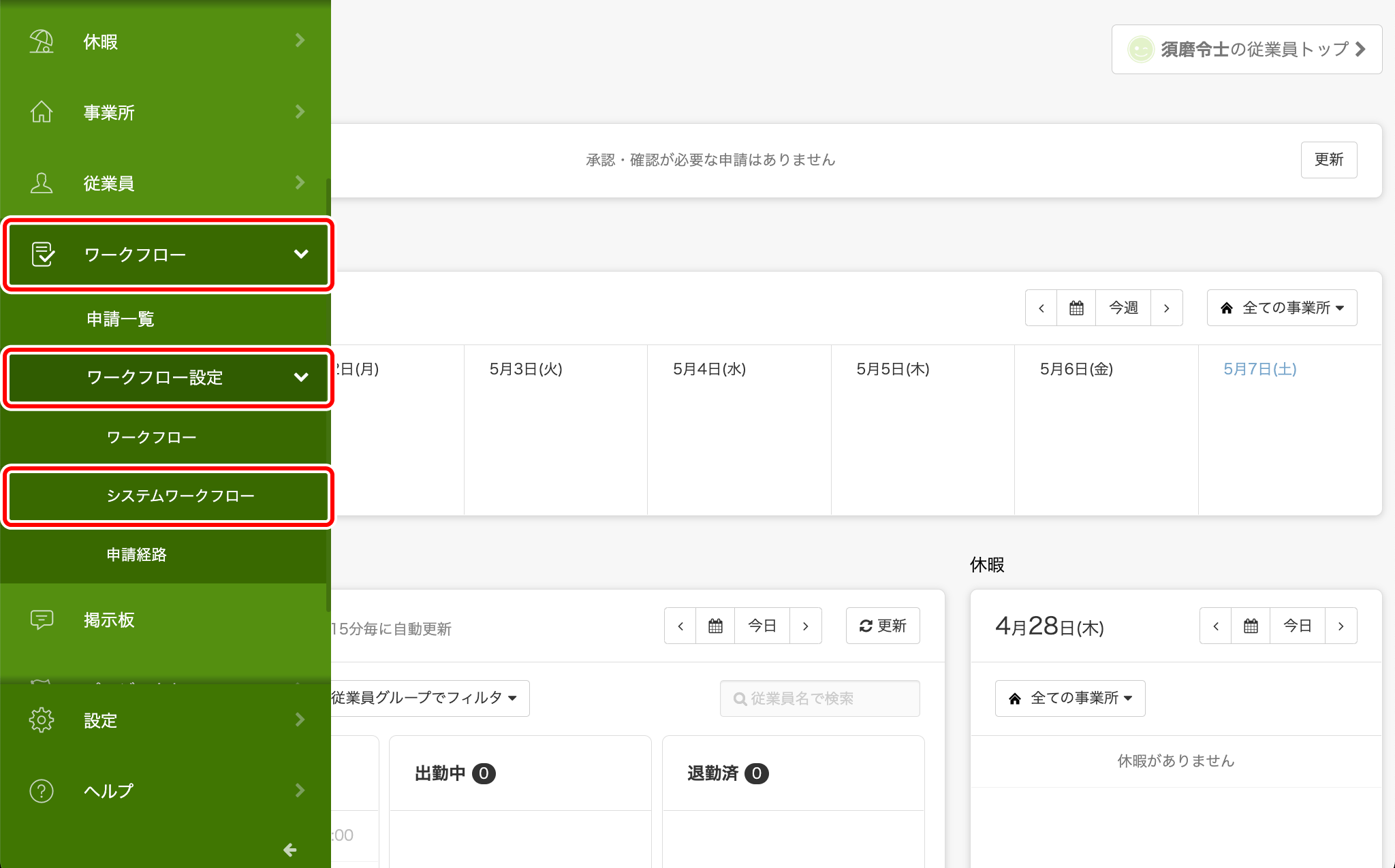Go to previous day in 休暇 panel
The image size is (1395, 868).
coord(1216,626)
